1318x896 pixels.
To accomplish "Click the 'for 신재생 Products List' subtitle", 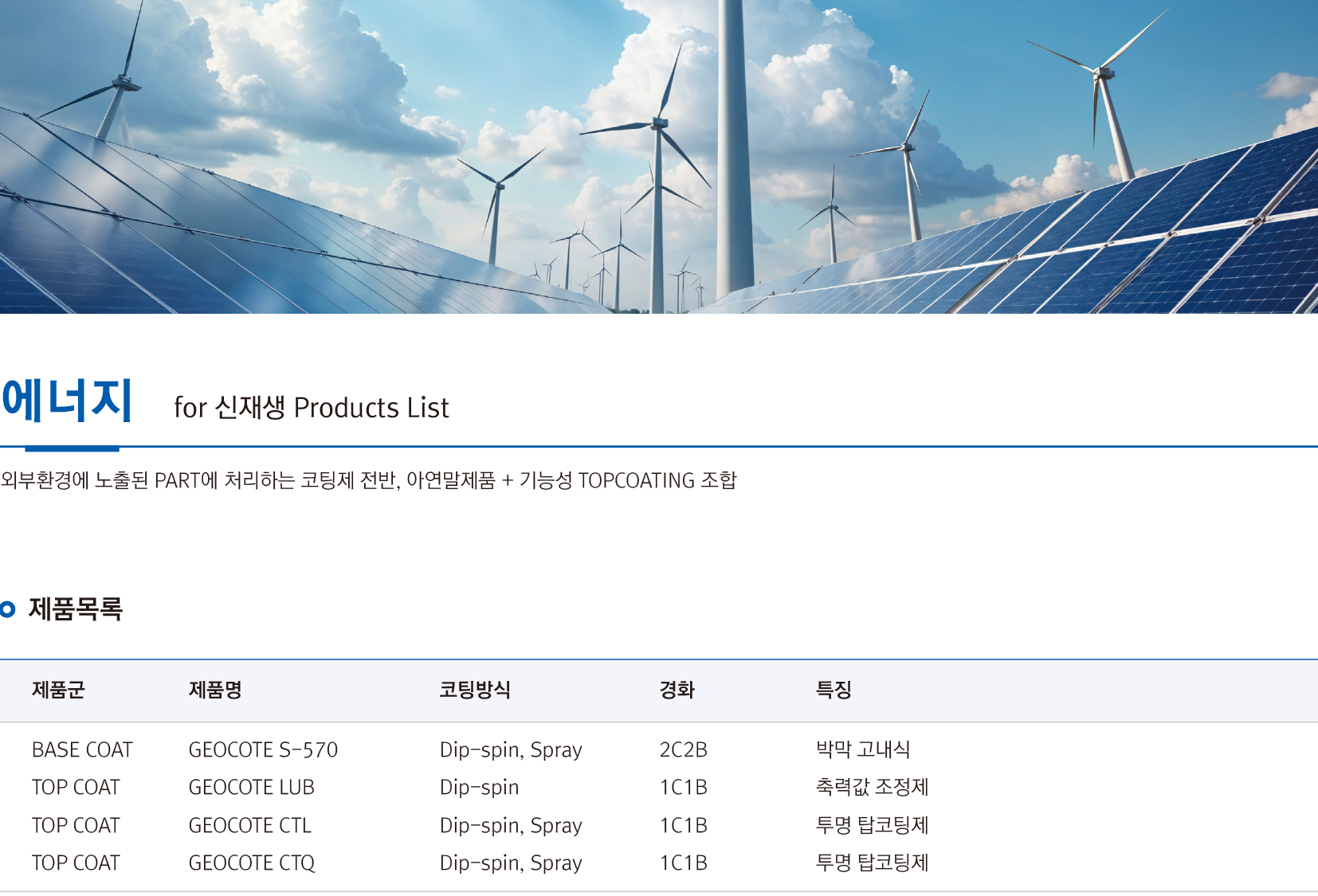I will pos(312,408).
